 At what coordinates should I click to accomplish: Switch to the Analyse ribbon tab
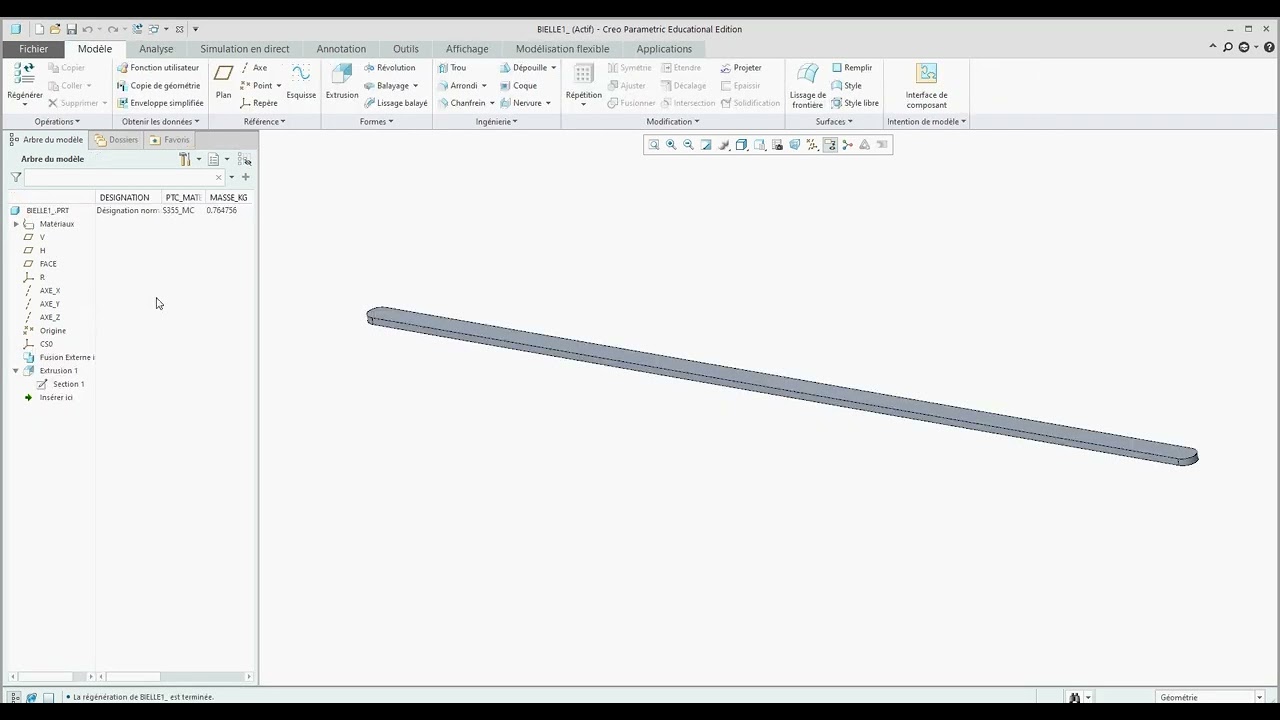click(156, 49)
